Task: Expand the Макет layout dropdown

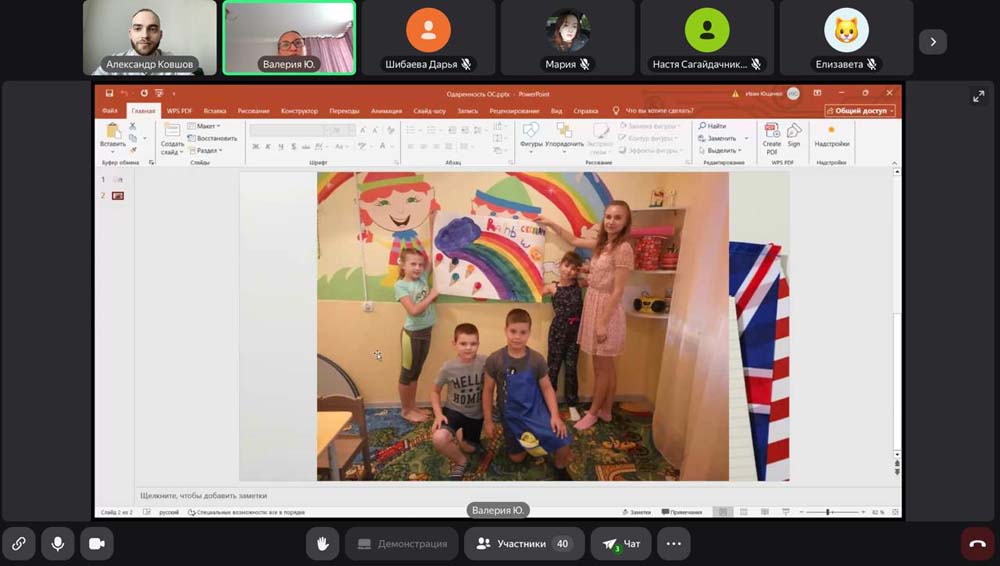Action: tap(208, 126)
